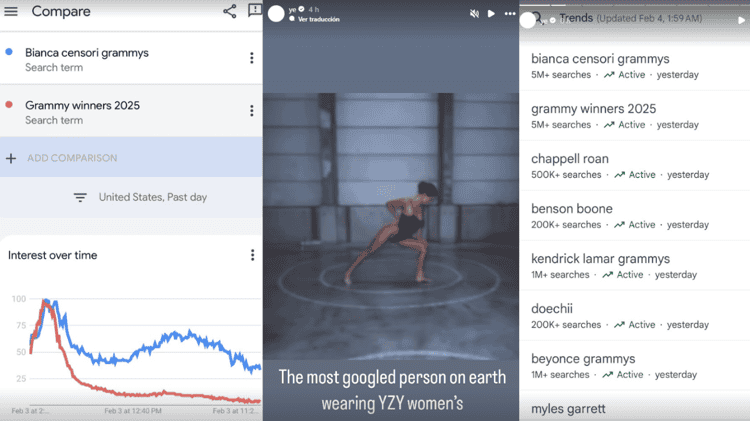Open options for Bianca censori grammys term
The width and height of the screenshot is (750, 421).
click(x=252, y=58)
